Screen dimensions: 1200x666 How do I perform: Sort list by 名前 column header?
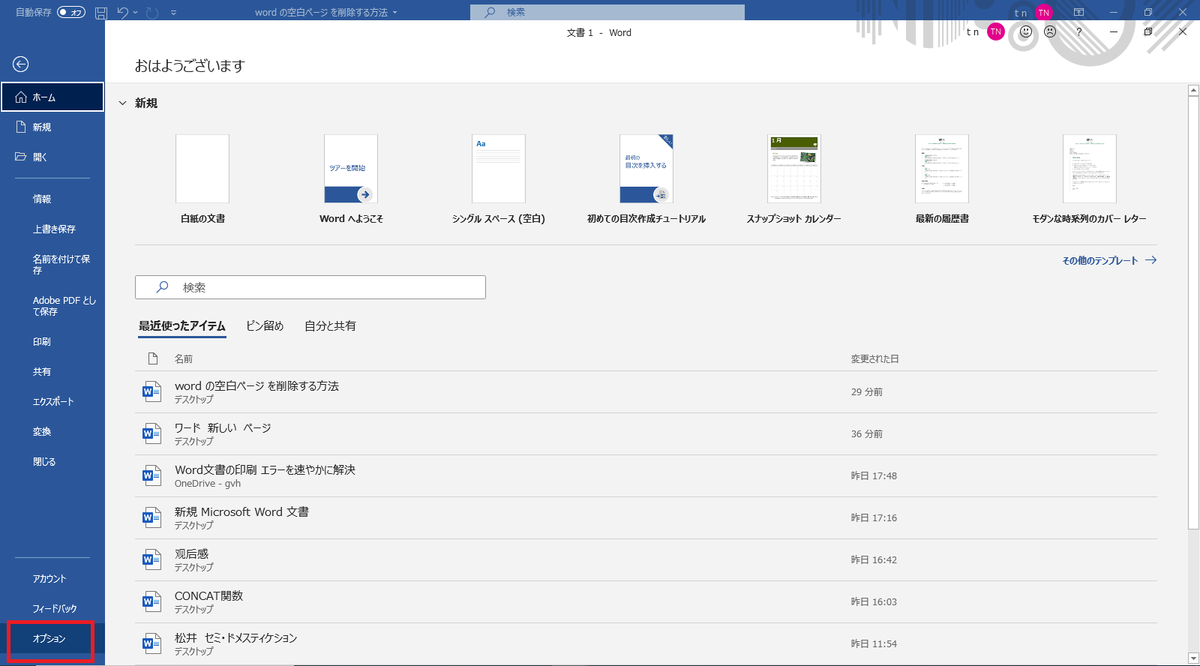pos(184,358)
